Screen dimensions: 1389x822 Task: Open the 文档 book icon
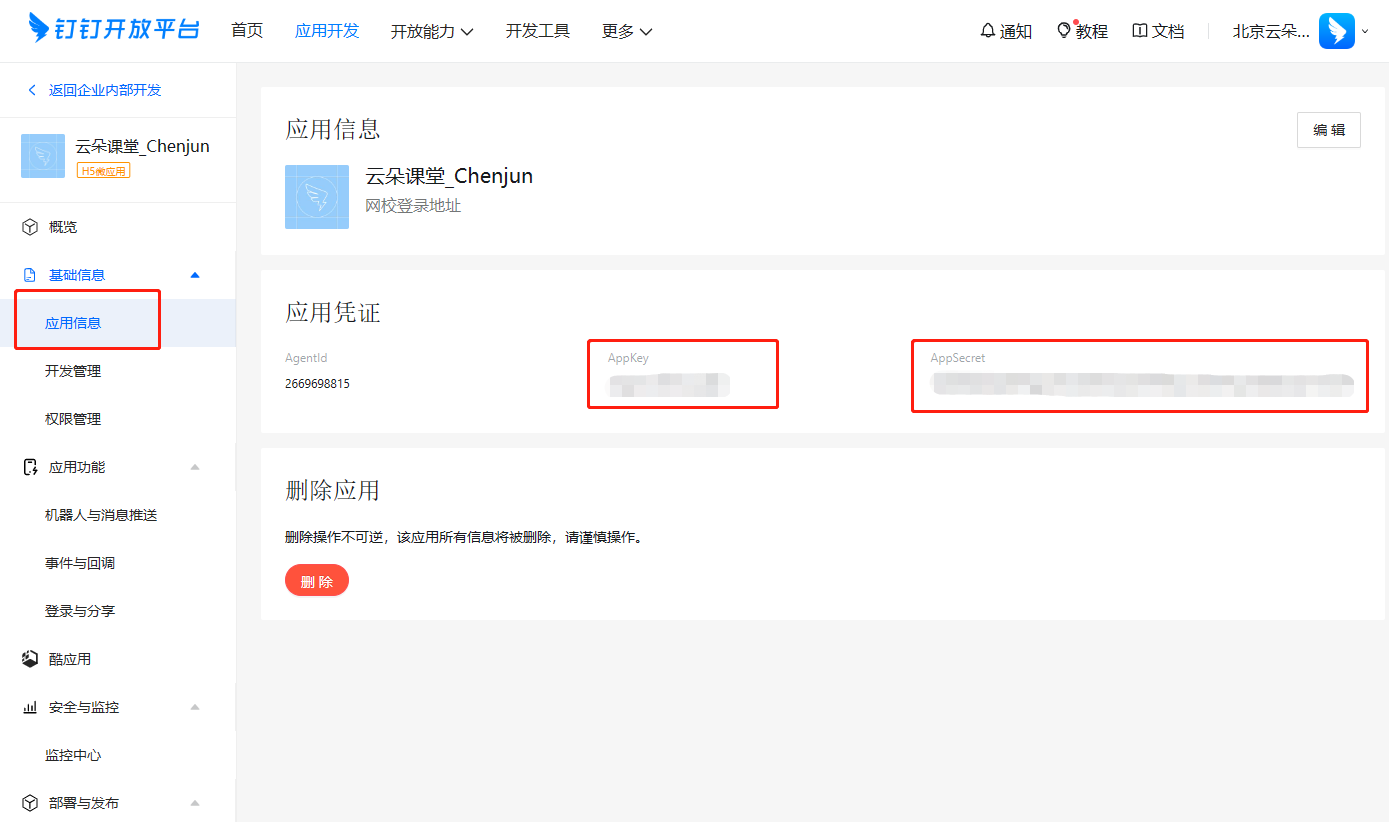pos(1139,31)
